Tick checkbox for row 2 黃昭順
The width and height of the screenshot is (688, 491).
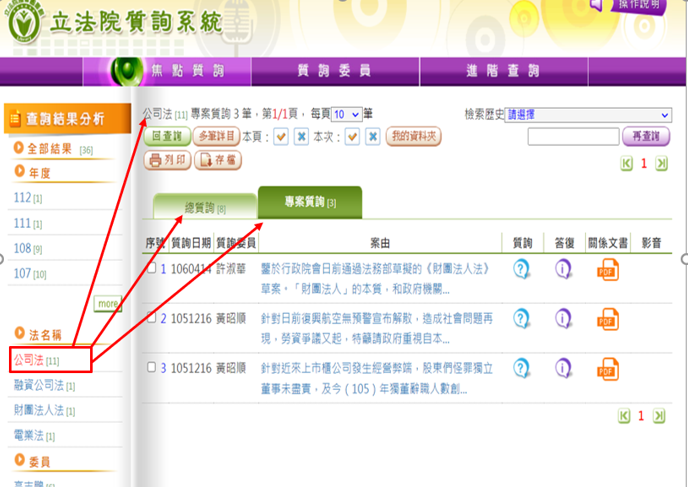click(x=151, y=318)
